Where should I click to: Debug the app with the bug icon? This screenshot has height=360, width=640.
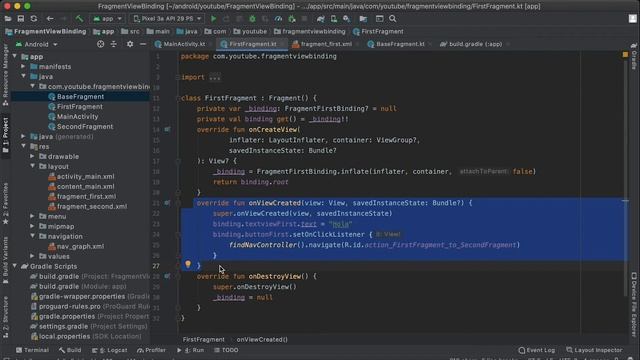pyautogui.click(x=252, y=19)
